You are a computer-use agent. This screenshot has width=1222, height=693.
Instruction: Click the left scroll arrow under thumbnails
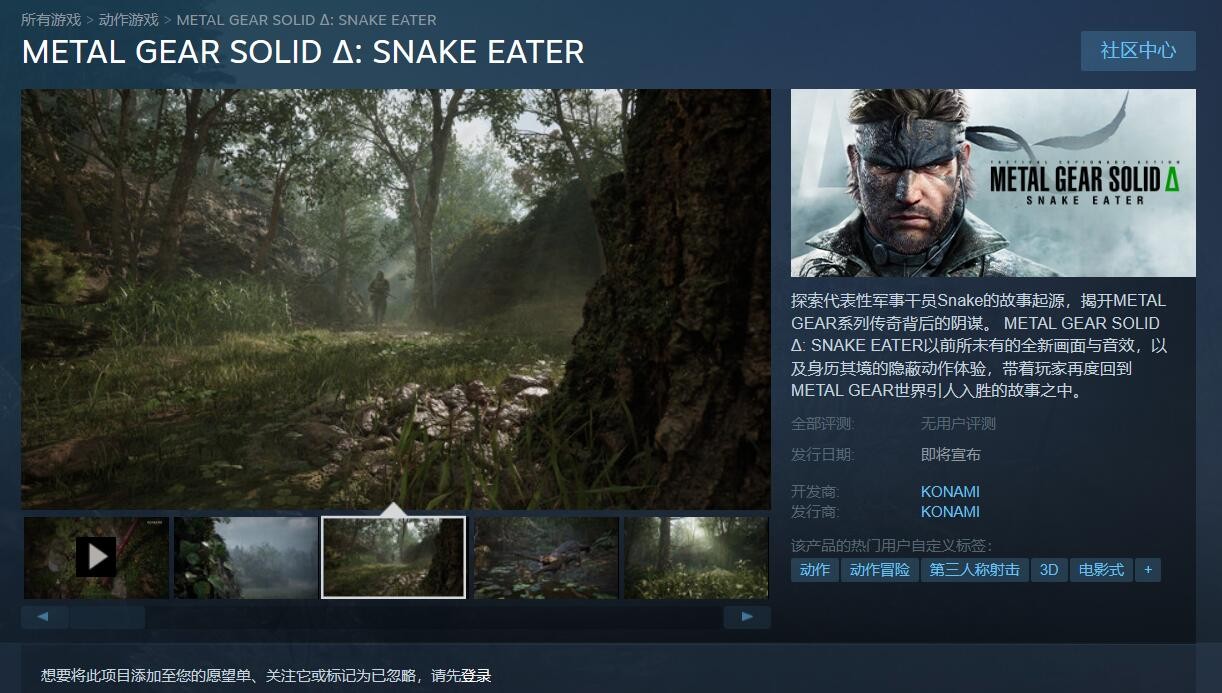coord(44,617)
